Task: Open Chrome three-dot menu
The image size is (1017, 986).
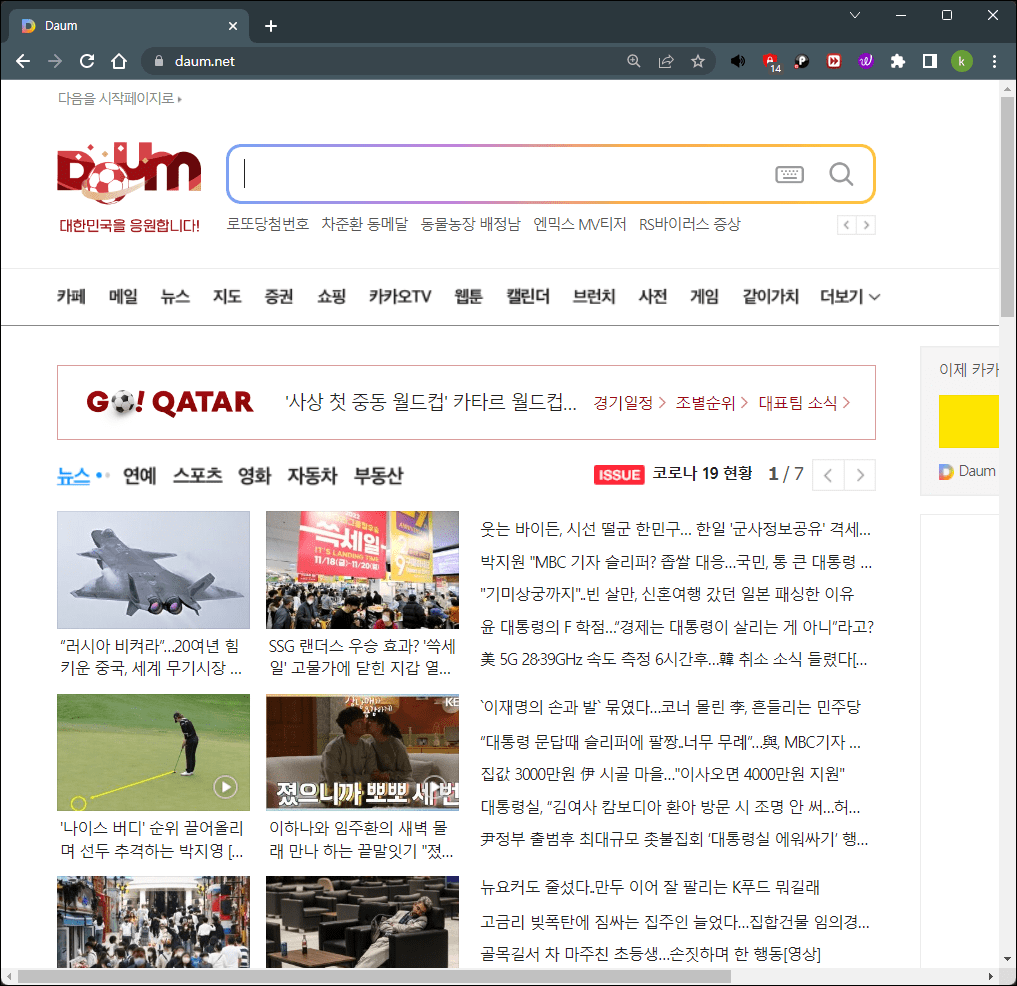Action: click(994, 61)
